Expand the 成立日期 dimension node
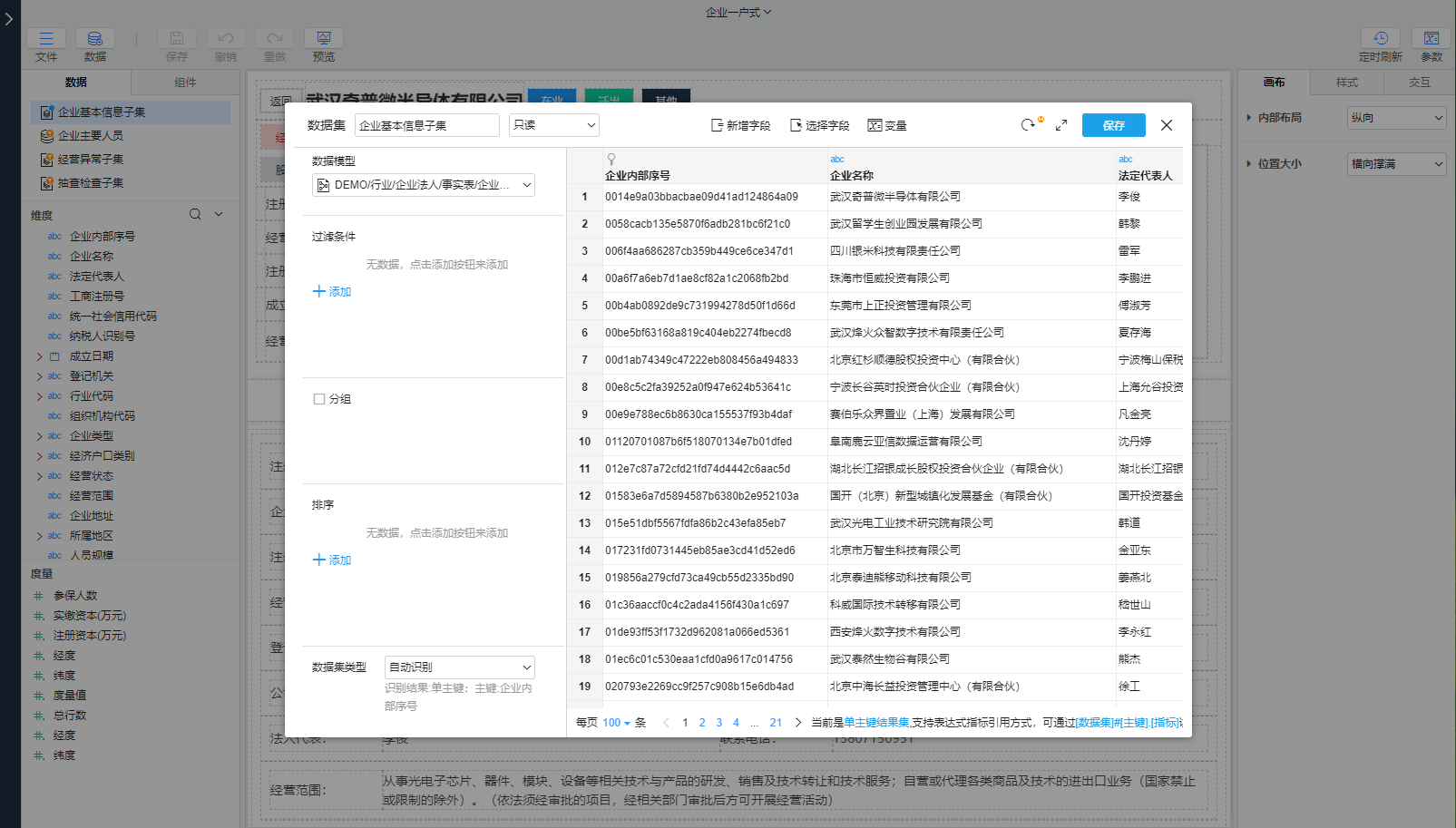Screen dimensions: 1456x828 (x=39, y=356)
